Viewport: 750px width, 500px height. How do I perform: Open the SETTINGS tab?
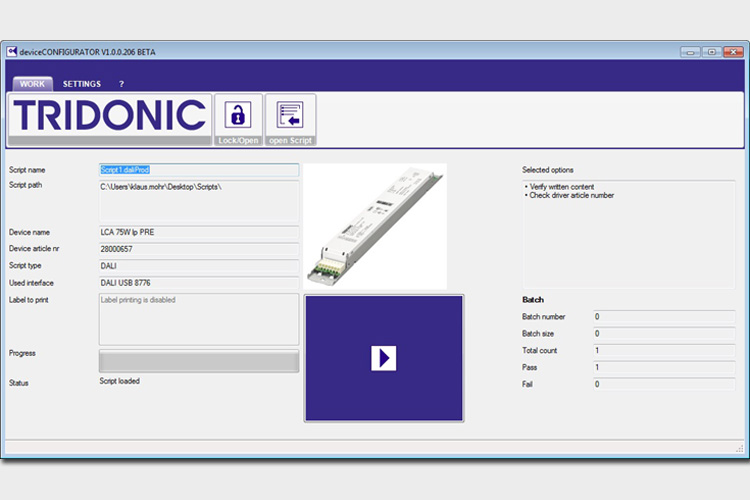[82, 84]
